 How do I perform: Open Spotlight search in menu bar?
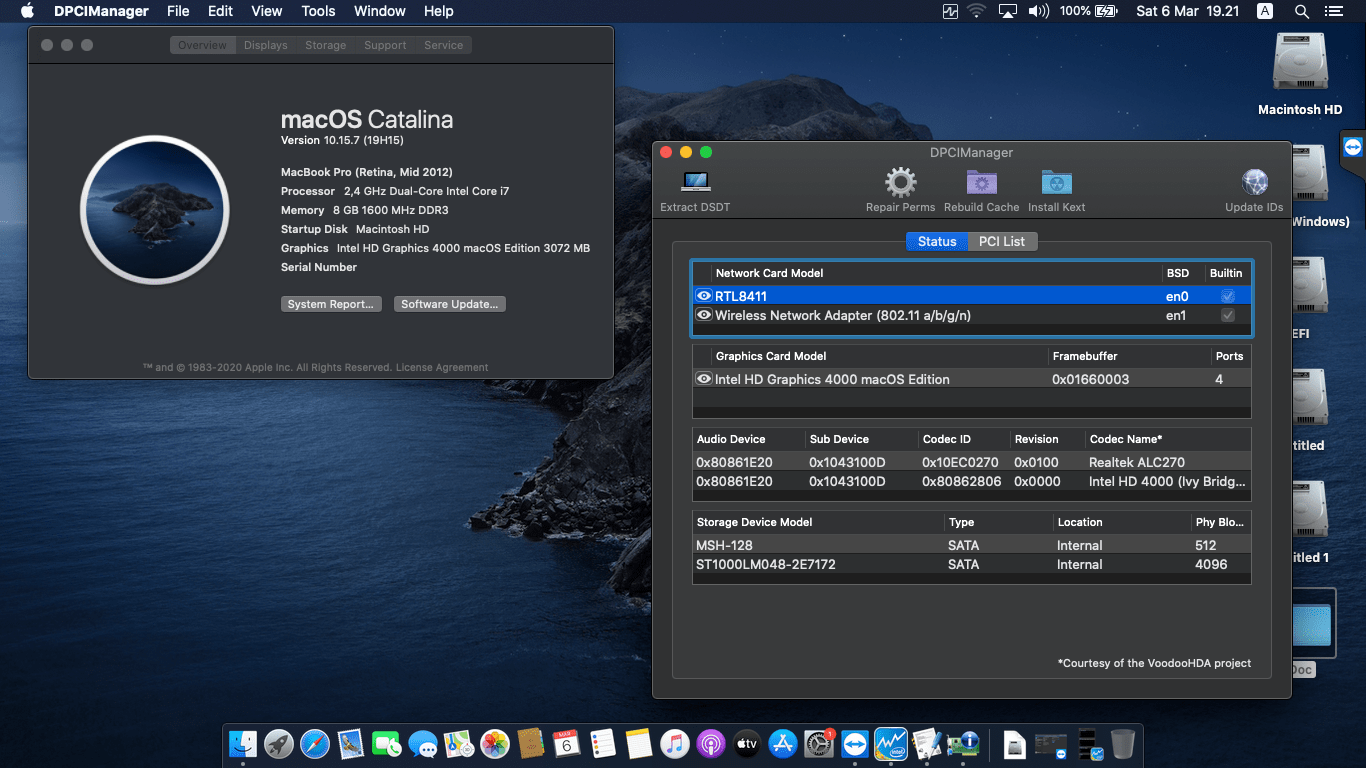1301,12
